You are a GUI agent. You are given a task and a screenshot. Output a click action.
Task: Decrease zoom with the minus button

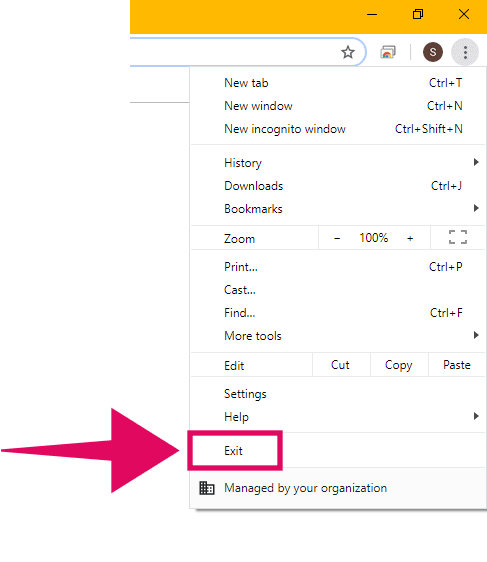pyautogui.click(x=337, y=238)
